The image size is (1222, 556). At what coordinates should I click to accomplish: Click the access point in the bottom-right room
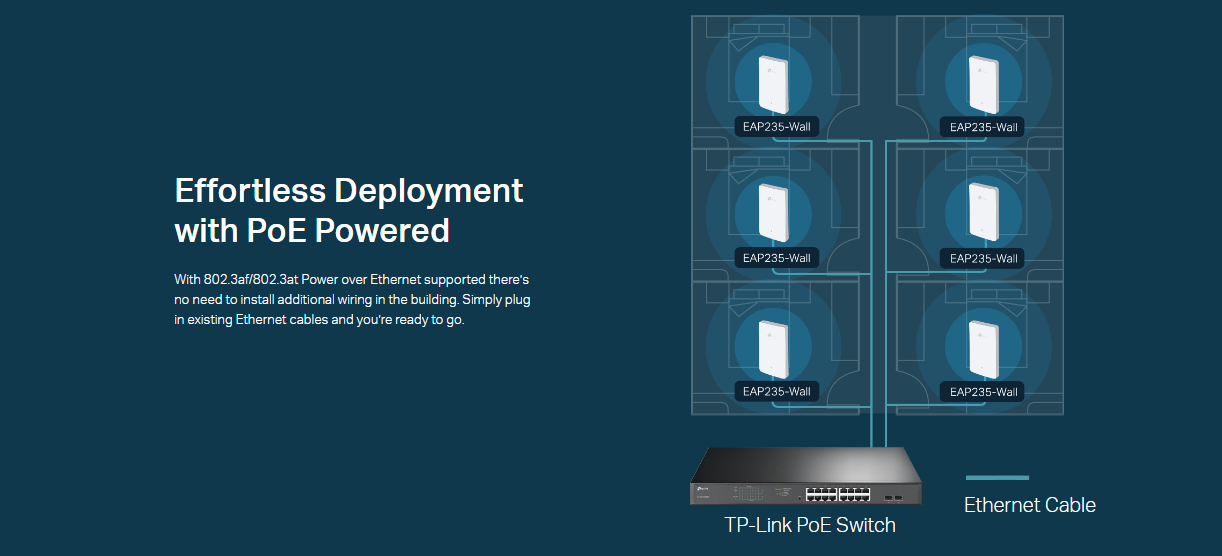[984, 346]
